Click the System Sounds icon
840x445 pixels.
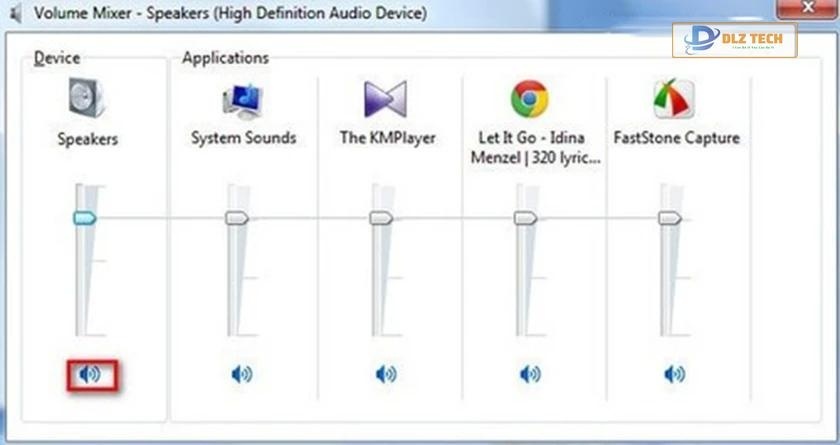(x=241, y=100)
